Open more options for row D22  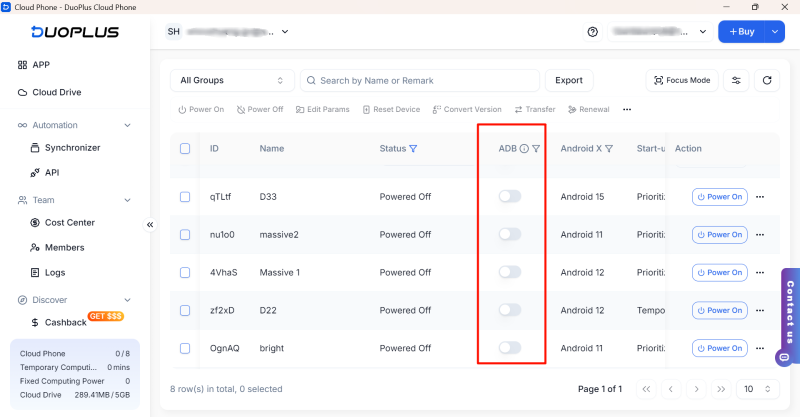[x=760, y=310]
